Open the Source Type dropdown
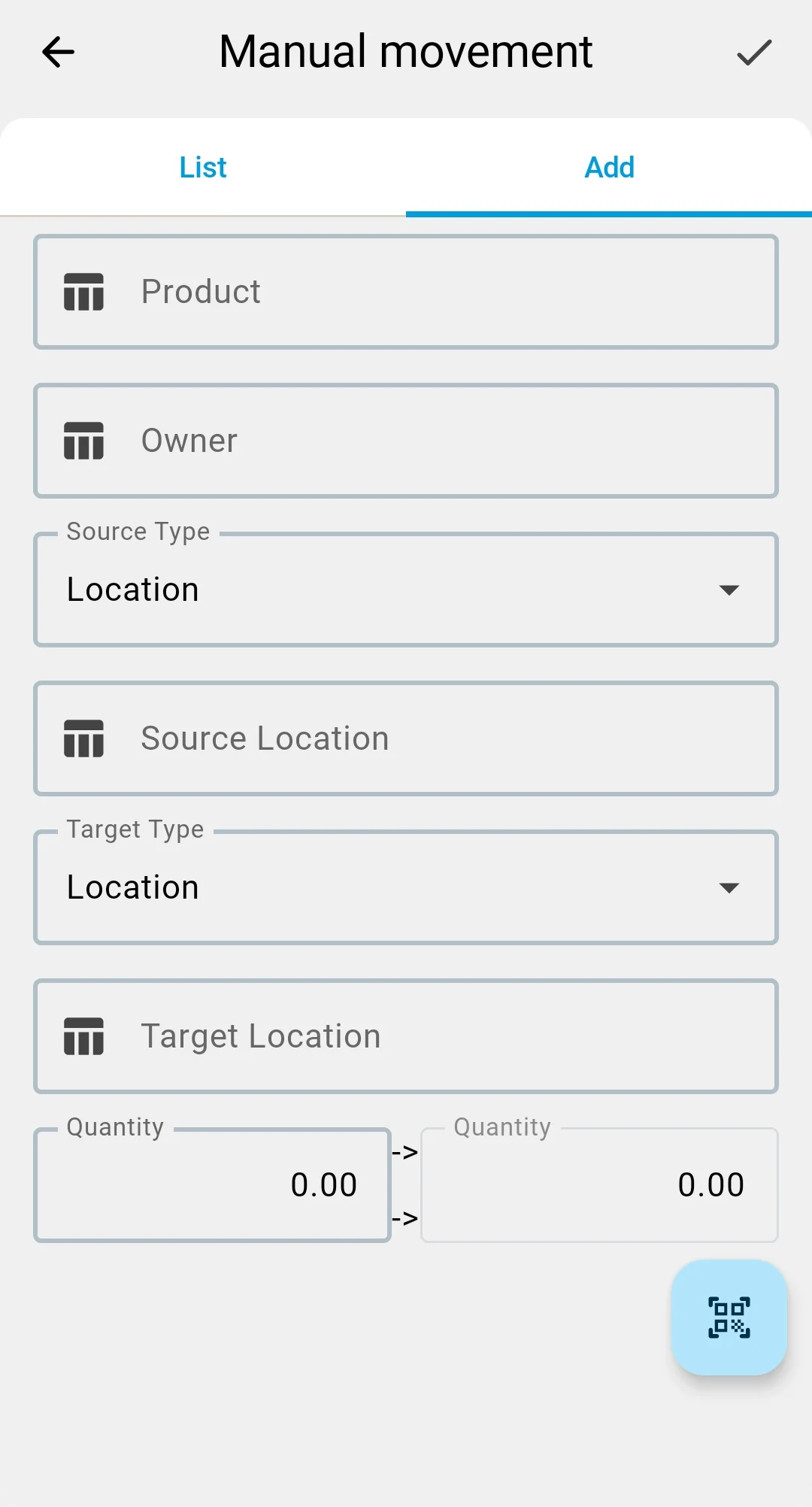This screenshot has width=812, height=1507. coord(406,590)
